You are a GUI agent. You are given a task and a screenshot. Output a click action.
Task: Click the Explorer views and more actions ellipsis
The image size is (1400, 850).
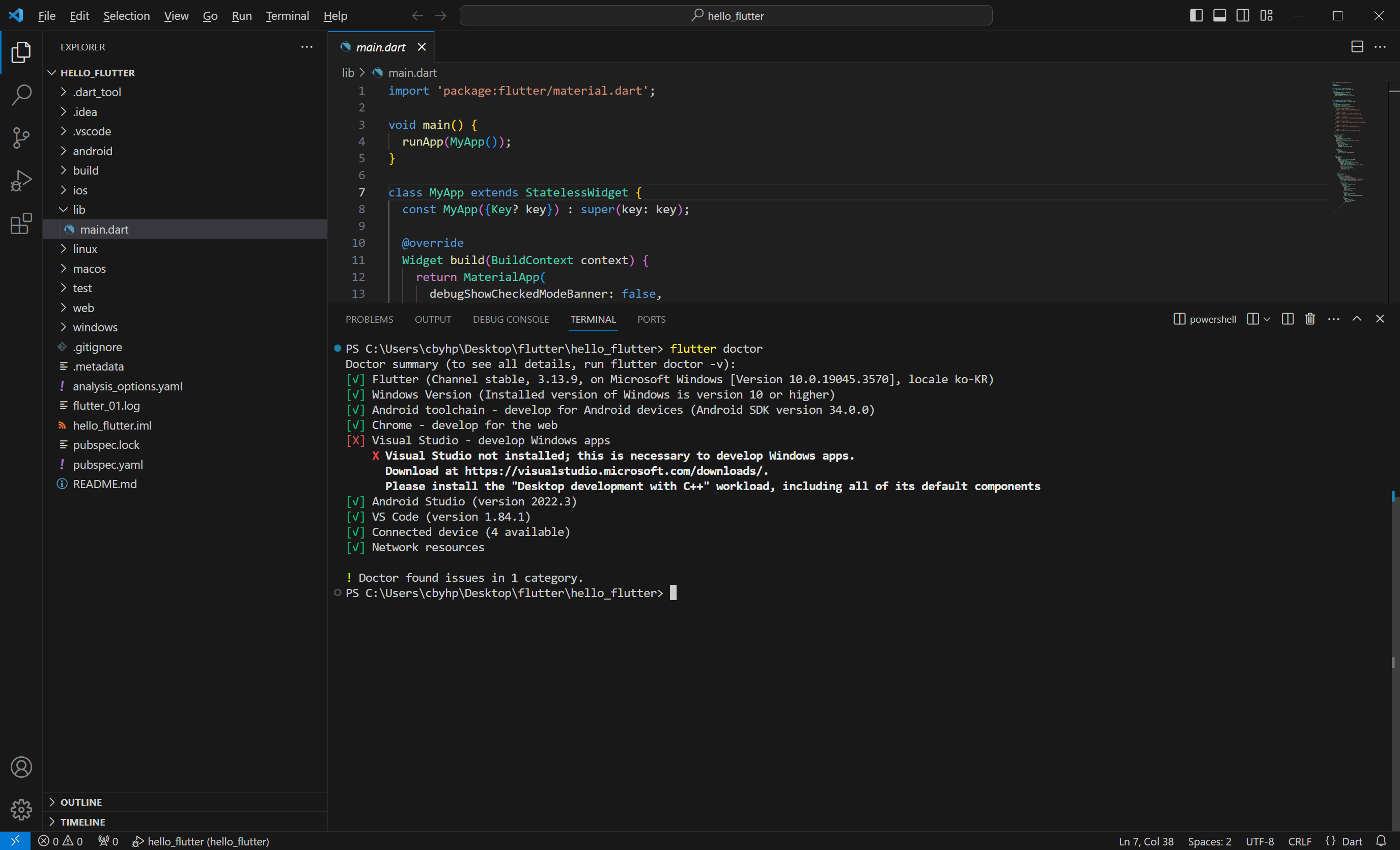(307, 47)
